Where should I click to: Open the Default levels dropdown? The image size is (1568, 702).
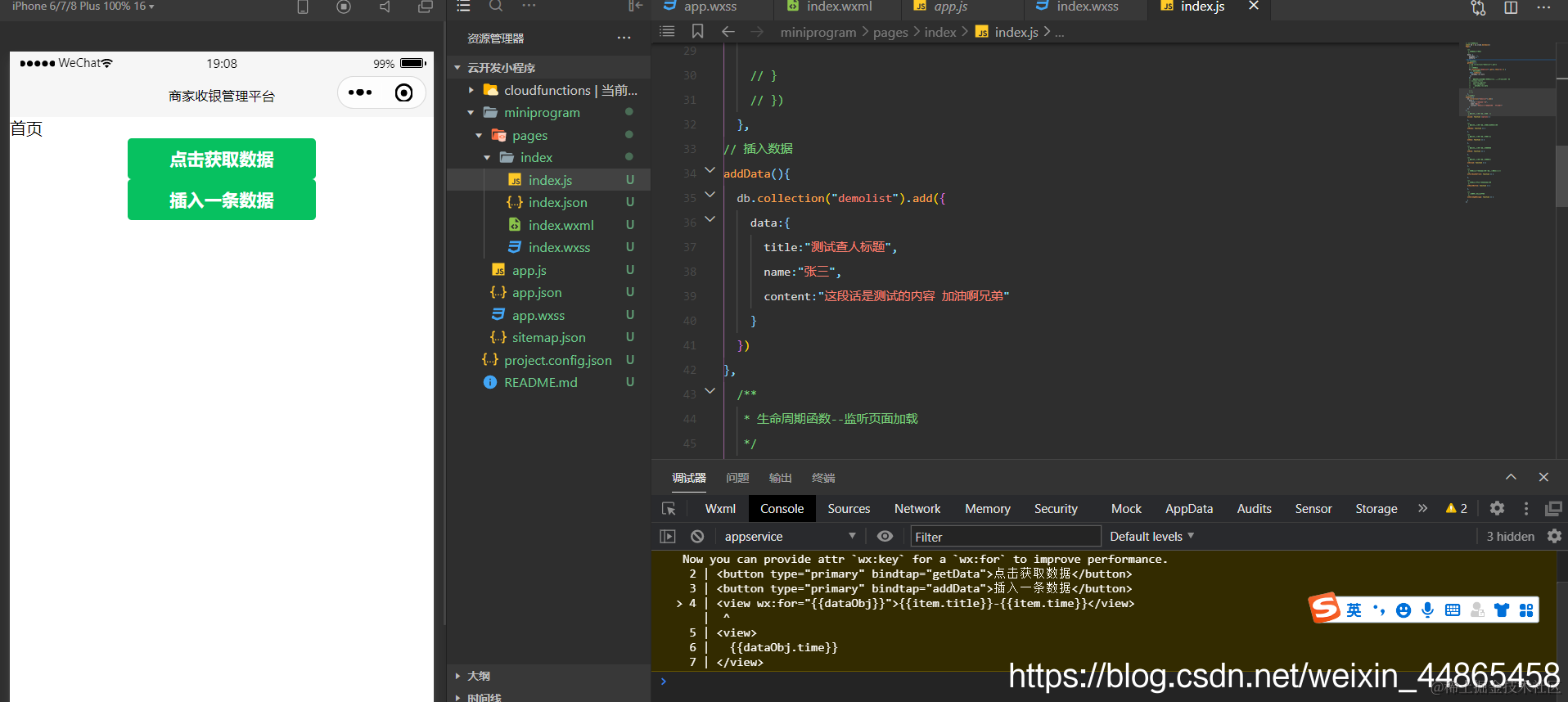(1151, 536)
